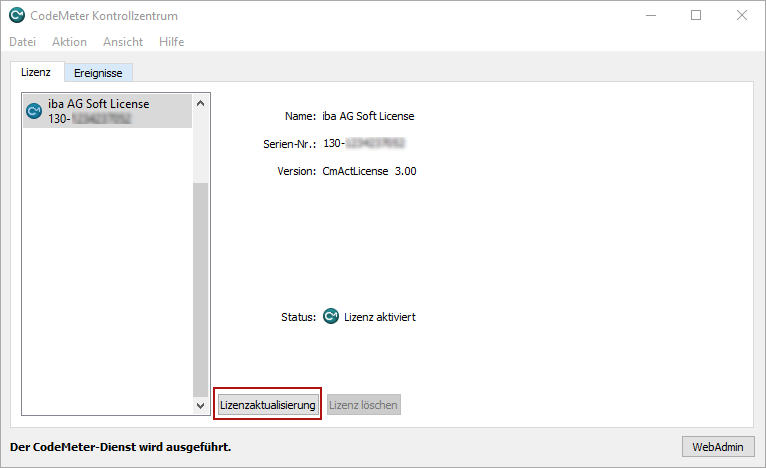Switch to the Lizenz tab
The height and width of the screenshot is (468, 766).
pyautogui.click(x=36, y=72)
